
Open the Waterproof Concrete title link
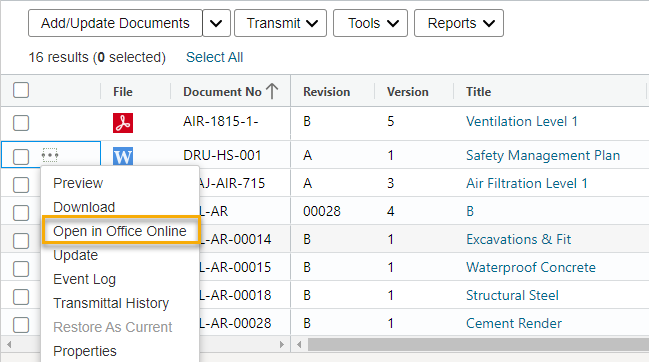[x=531, y=267]
